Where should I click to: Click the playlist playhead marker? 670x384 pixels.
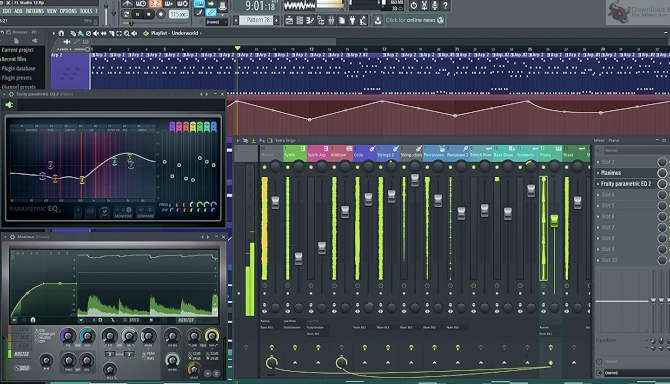click(238, 48)
